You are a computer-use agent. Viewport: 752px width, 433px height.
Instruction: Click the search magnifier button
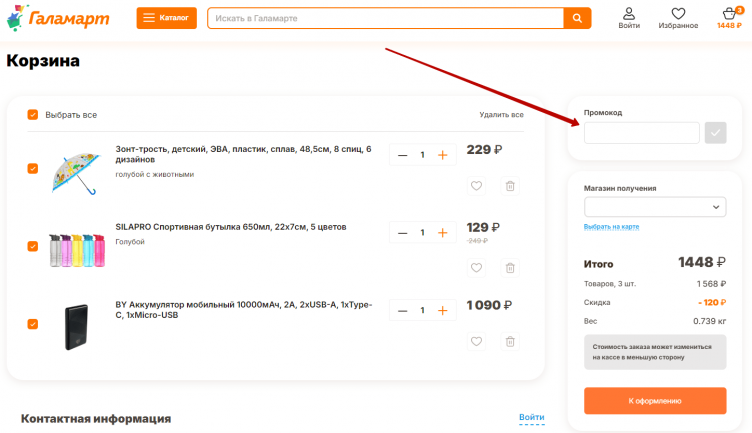(577, 18)
